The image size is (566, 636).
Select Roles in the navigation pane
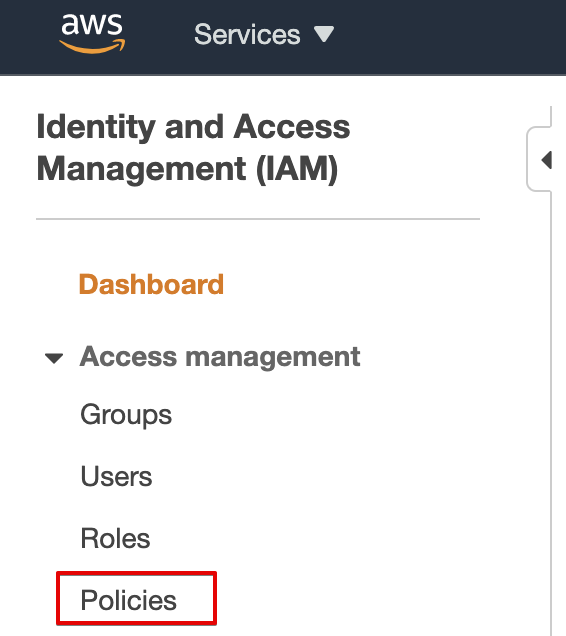coord(116,539)
